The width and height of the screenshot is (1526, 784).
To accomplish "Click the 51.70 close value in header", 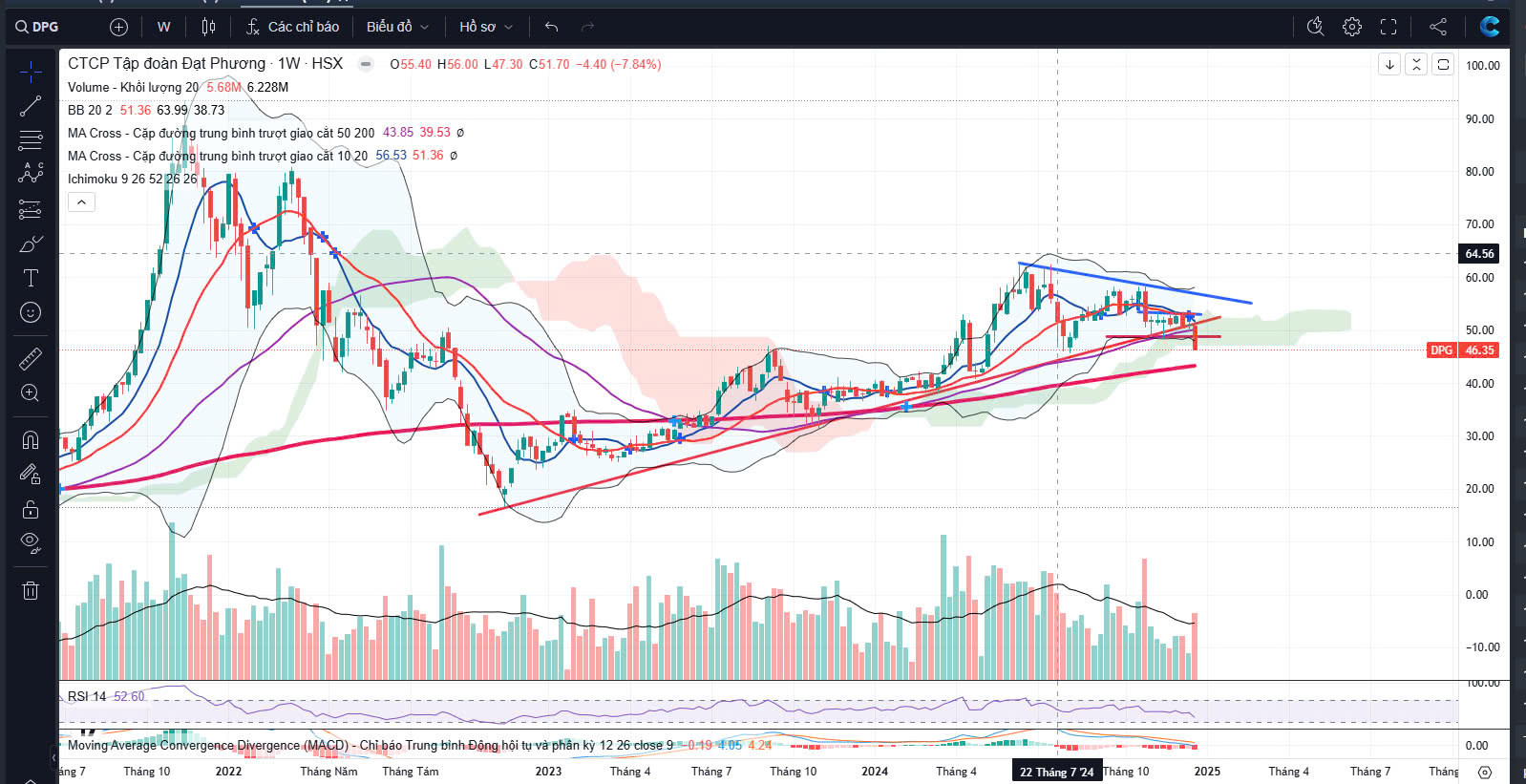I will pos(554,64).
